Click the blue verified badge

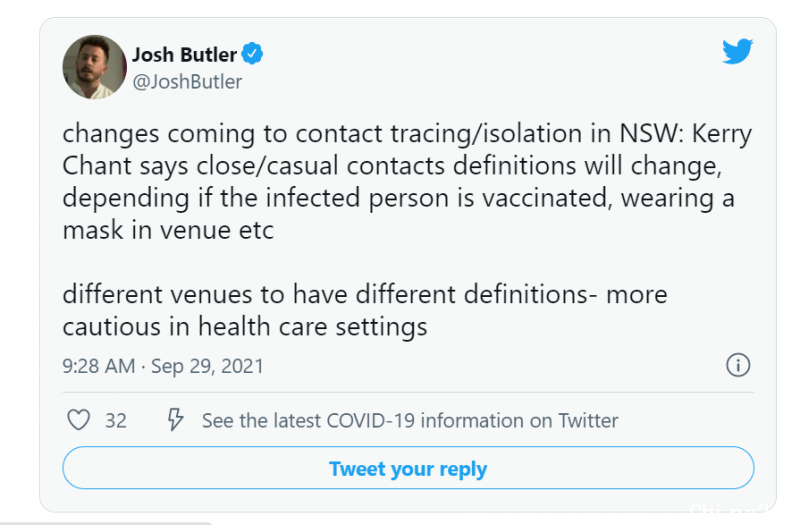click(252, 54)
